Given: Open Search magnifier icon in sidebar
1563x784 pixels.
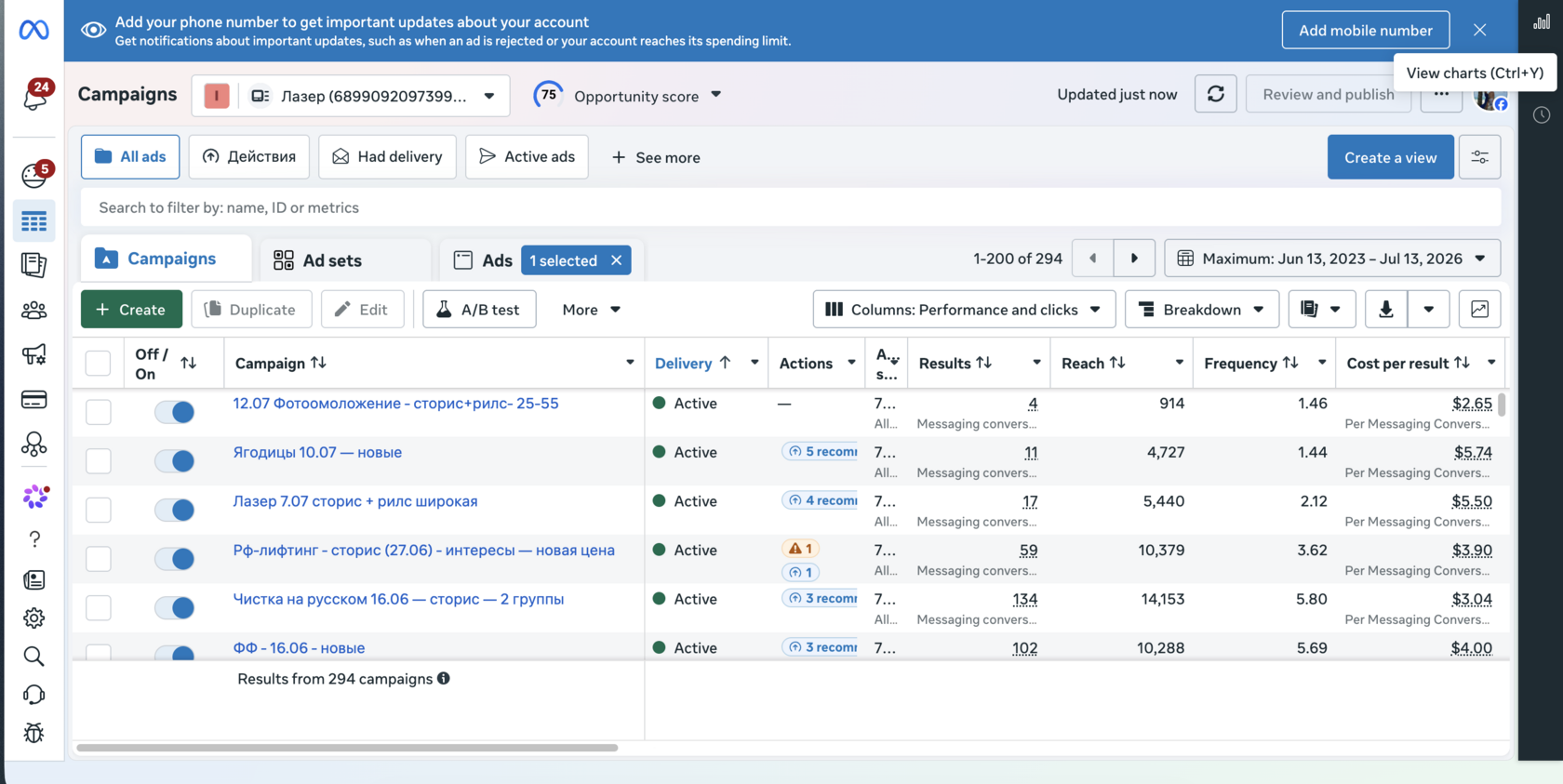Looking at the screenshot, I should [33, 657].
